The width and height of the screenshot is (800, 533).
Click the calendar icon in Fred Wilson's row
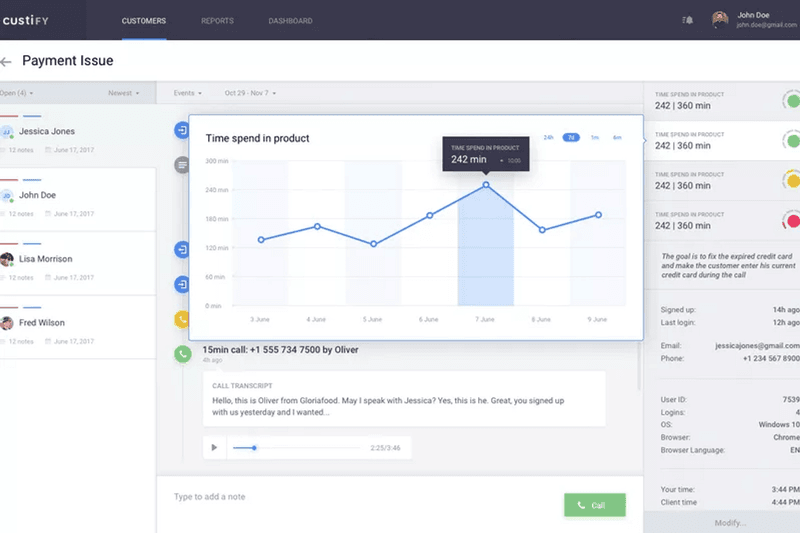48,341
